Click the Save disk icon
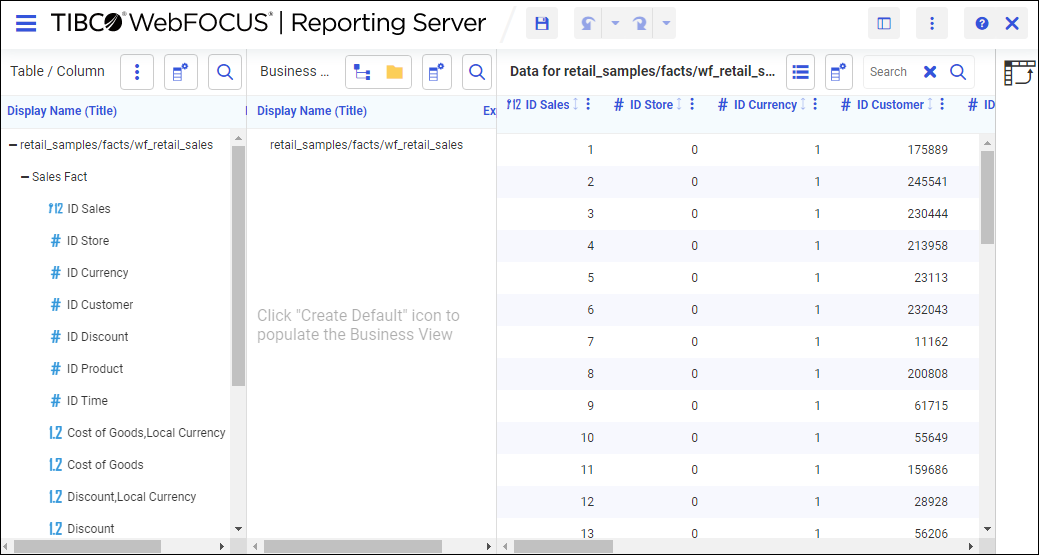 [x=542, y=23]
